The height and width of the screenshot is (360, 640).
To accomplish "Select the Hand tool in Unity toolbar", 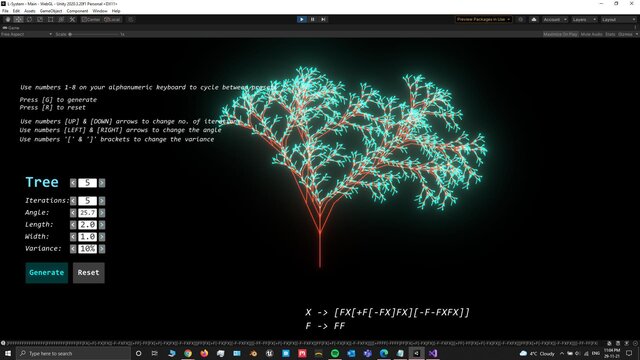I will point(8,20).
